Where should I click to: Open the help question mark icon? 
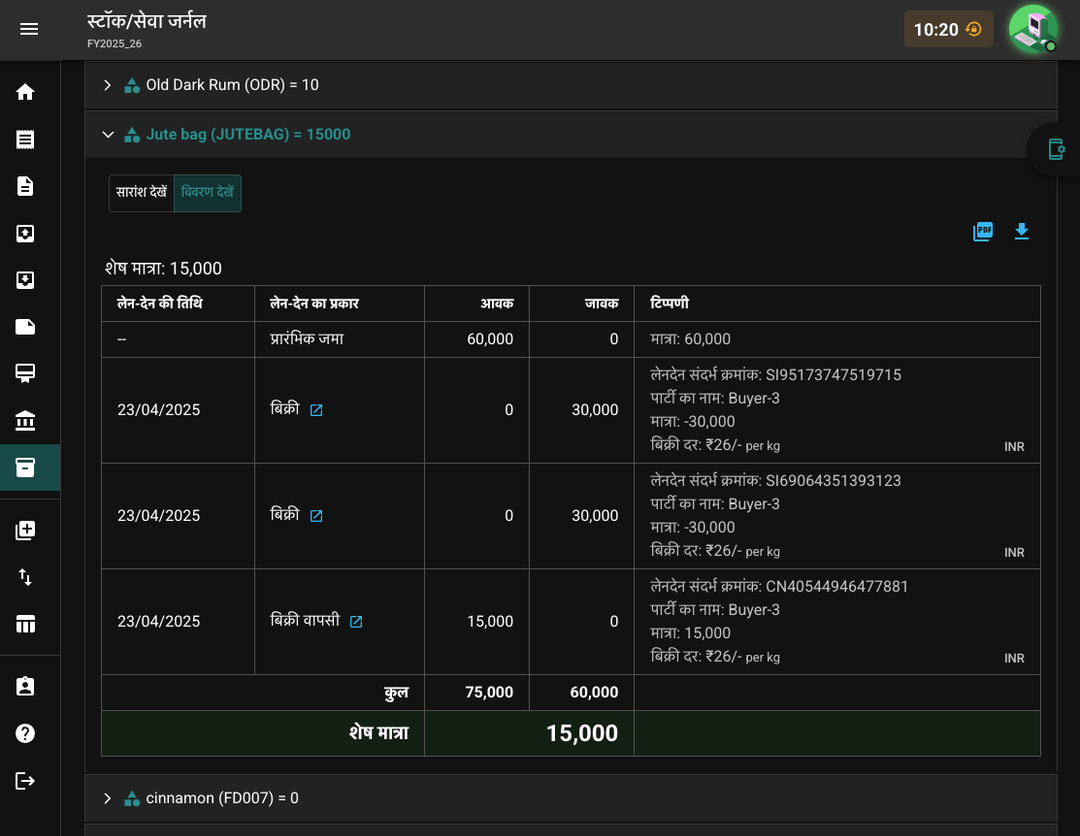(25, 733)
